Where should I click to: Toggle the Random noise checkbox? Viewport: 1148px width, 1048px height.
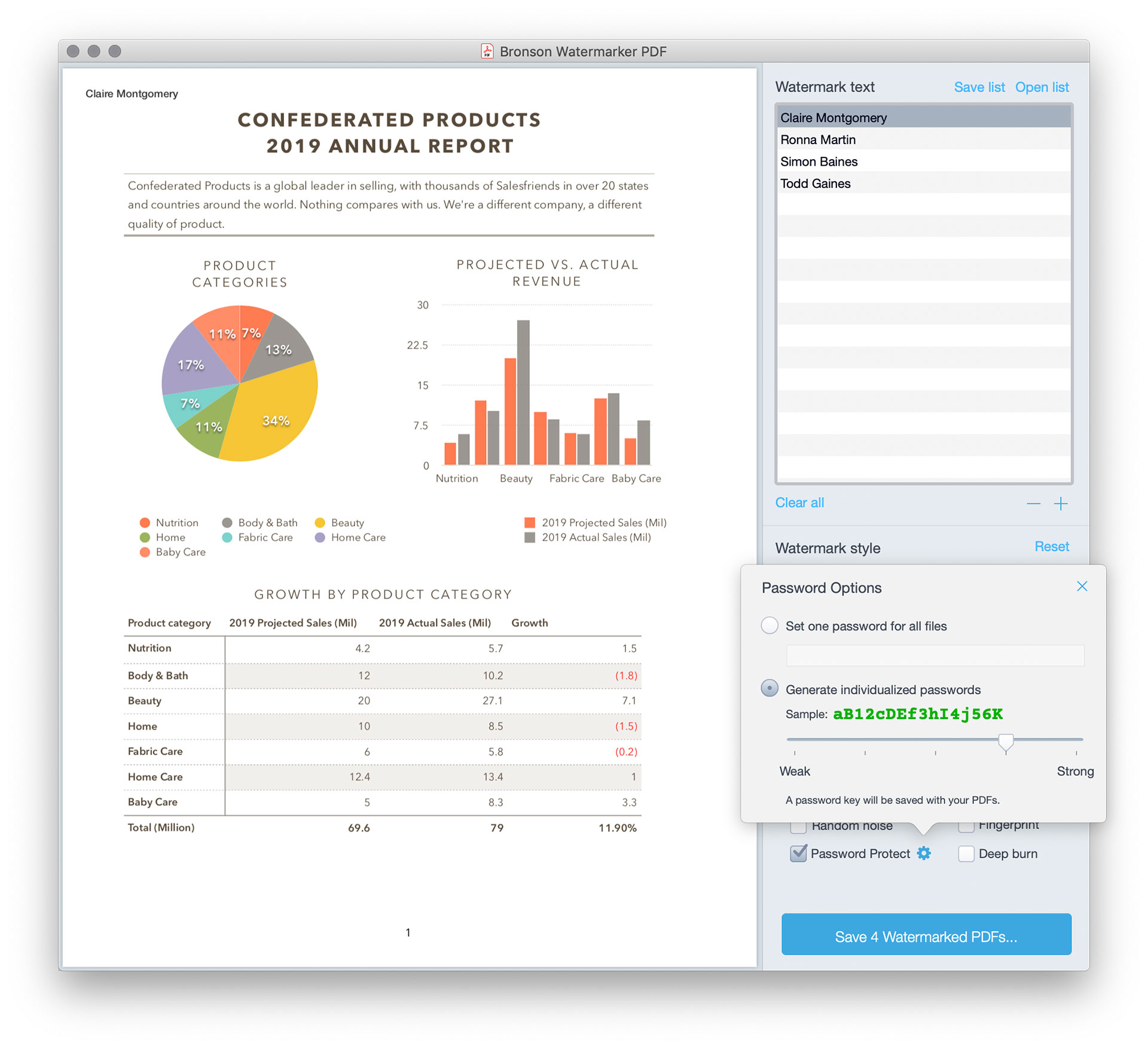798,828
